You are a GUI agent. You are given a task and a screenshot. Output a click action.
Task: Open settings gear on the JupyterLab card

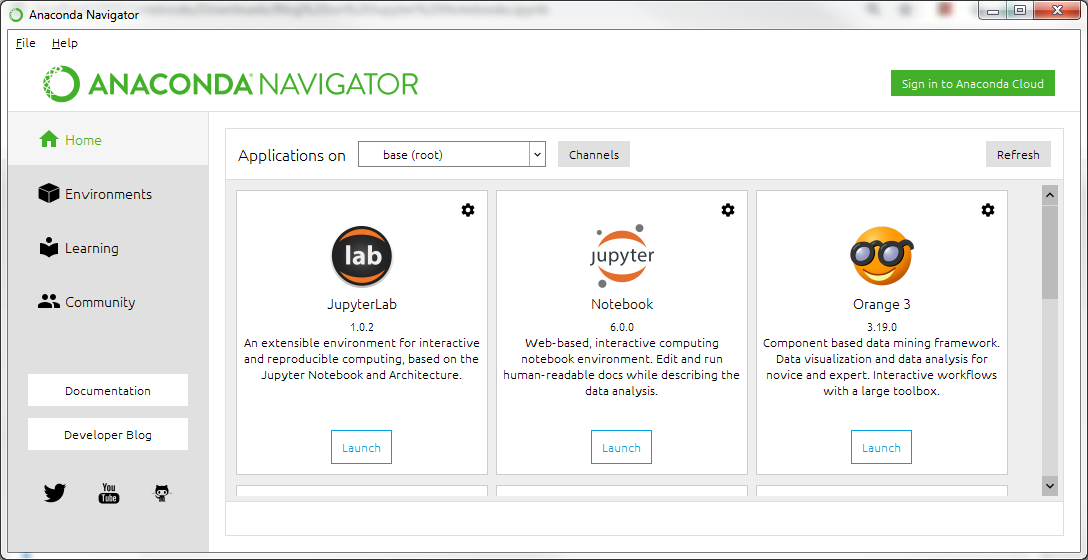pyautogui.click(x=468, y=210)
